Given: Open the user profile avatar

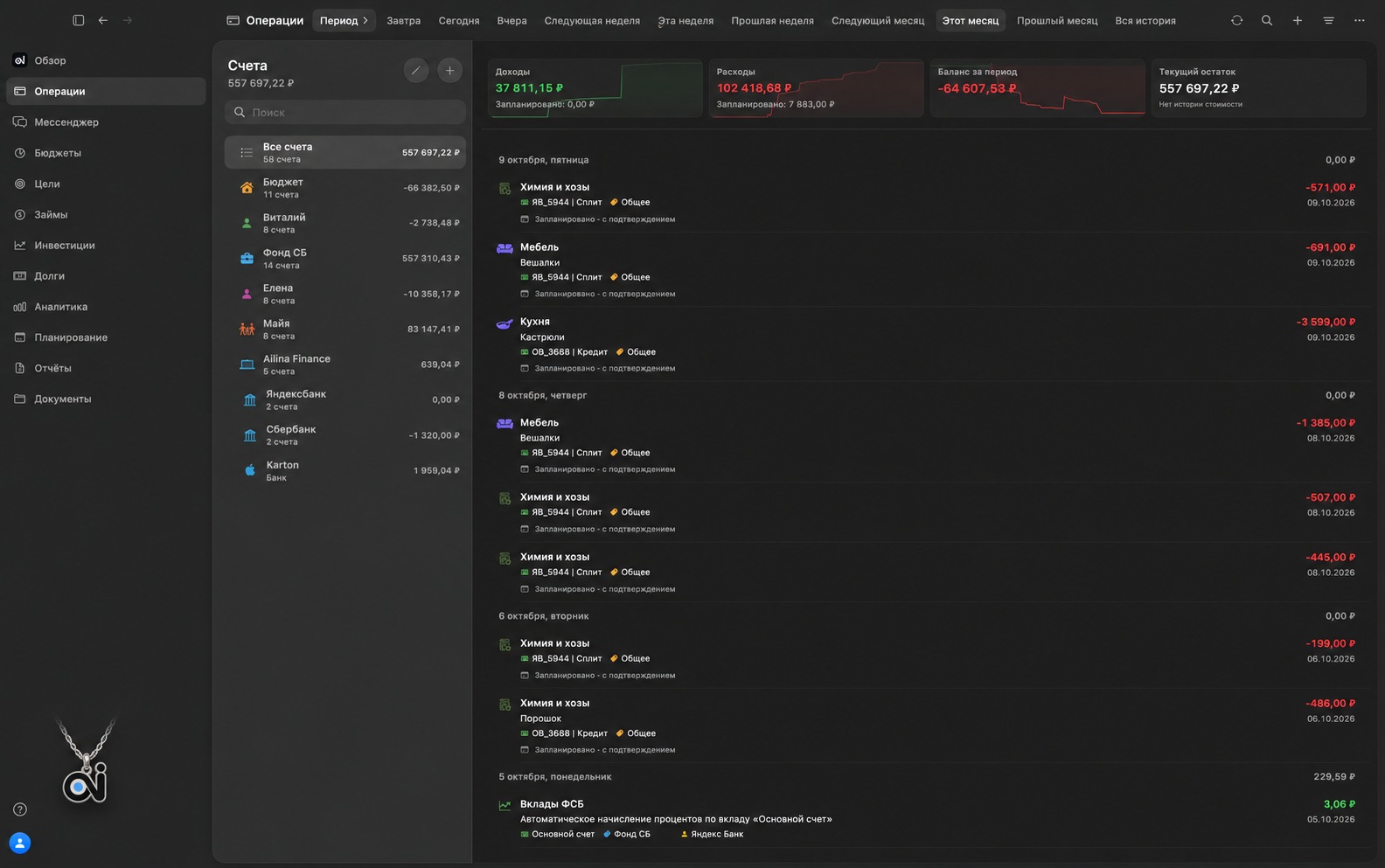Looking at the screenshot, I should 20,843.
